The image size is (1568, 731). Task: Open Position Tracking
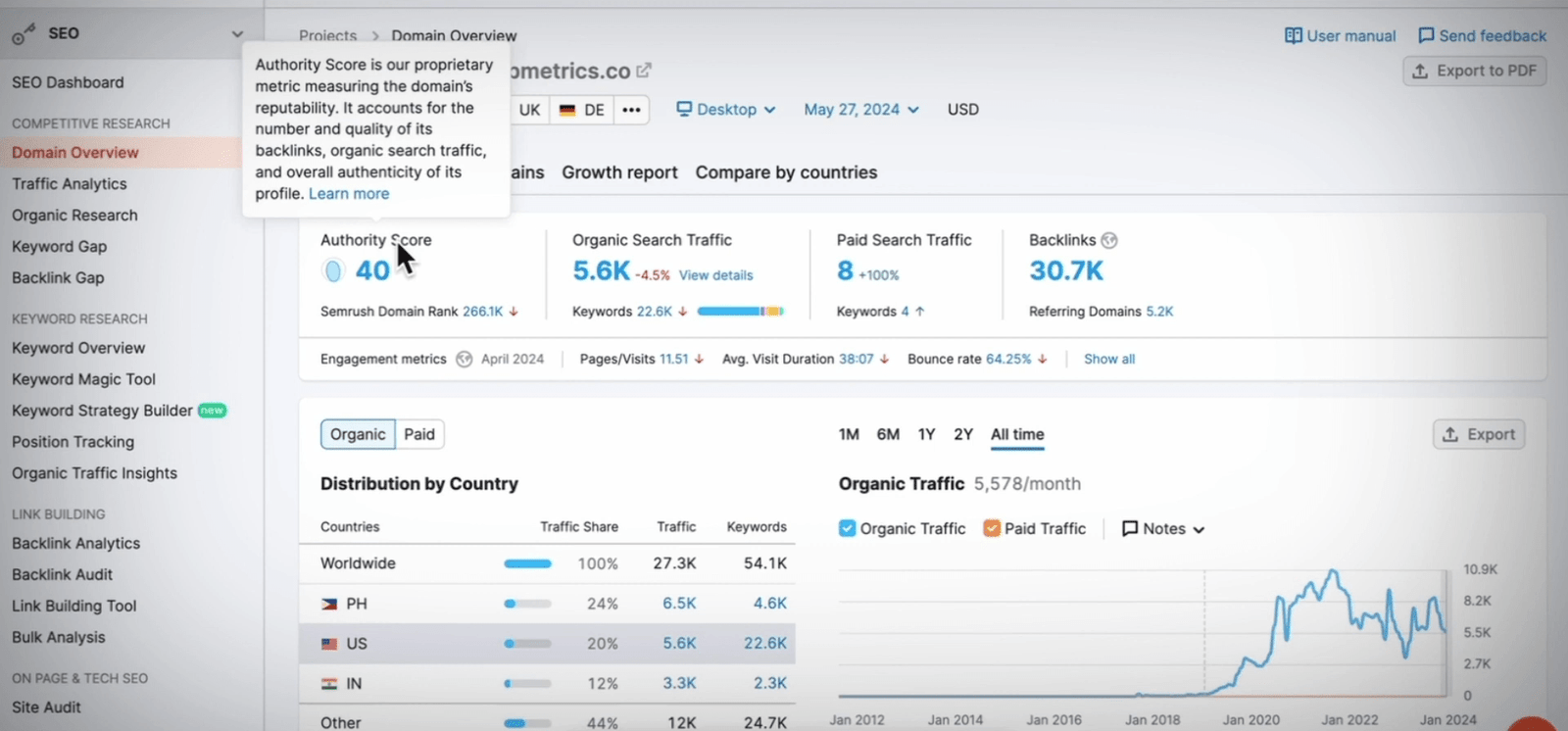coord(73,442)
